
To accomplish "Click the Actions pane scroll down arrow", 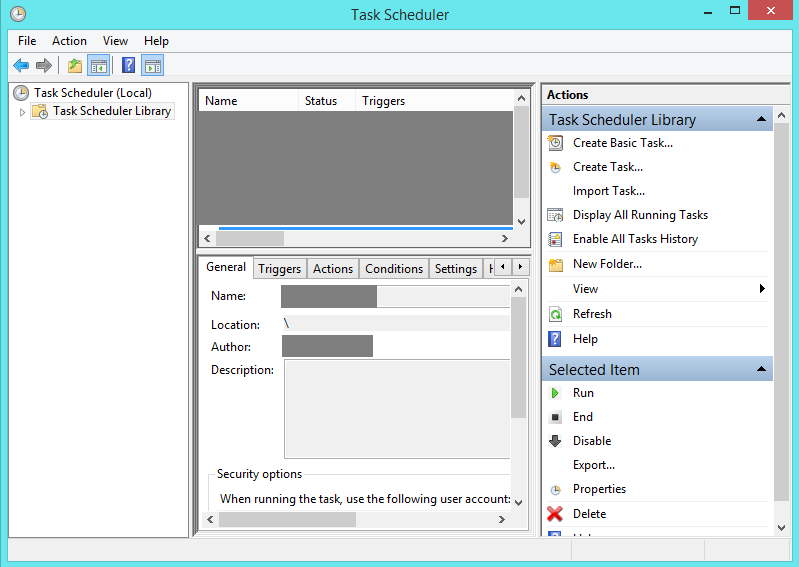I will pyautogui.click(x=781, y=528).
